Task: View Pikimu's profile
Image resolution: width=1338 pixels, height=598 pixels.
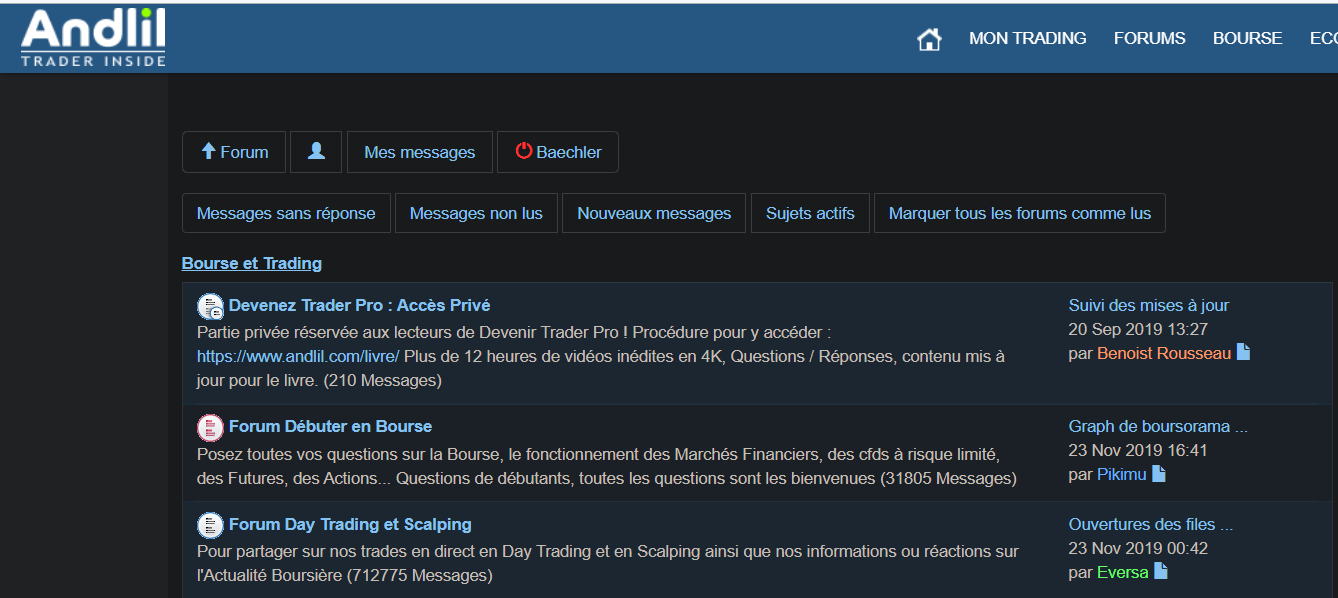Action: (x=1122, y=474)
